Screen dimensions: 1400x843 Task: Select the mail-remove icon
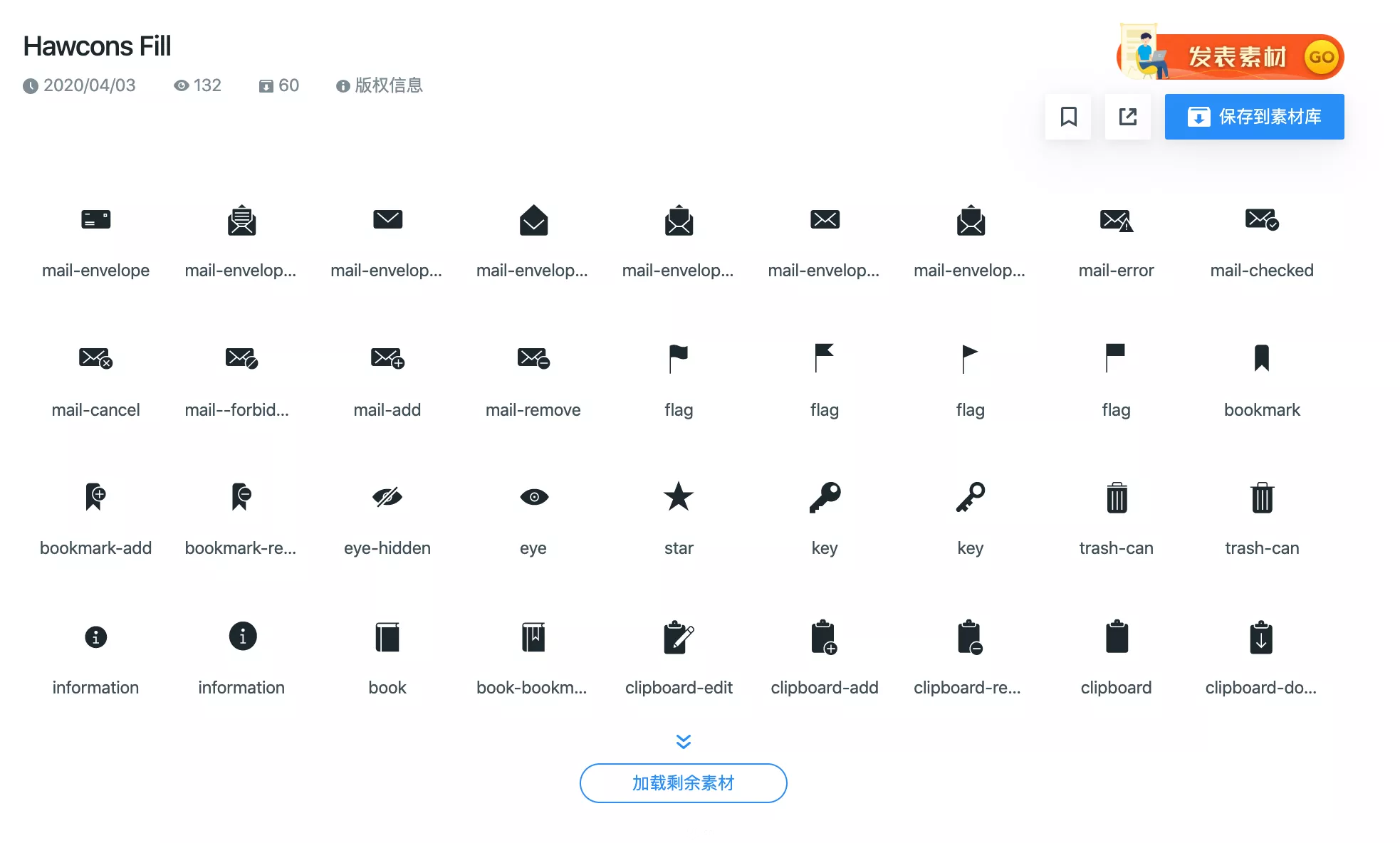533,357
